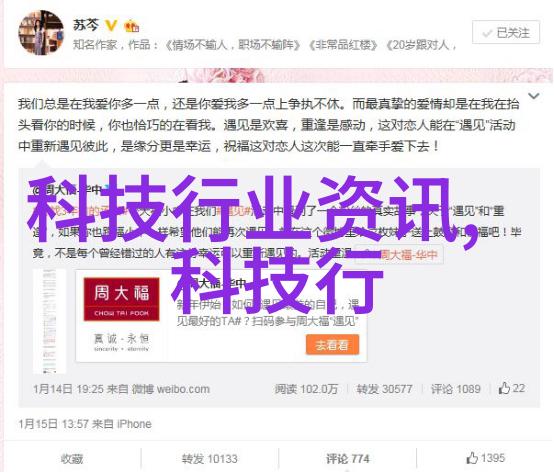Select the 收藏 tab
Viewport: 554px width, 473px height.
click(72, 459)
